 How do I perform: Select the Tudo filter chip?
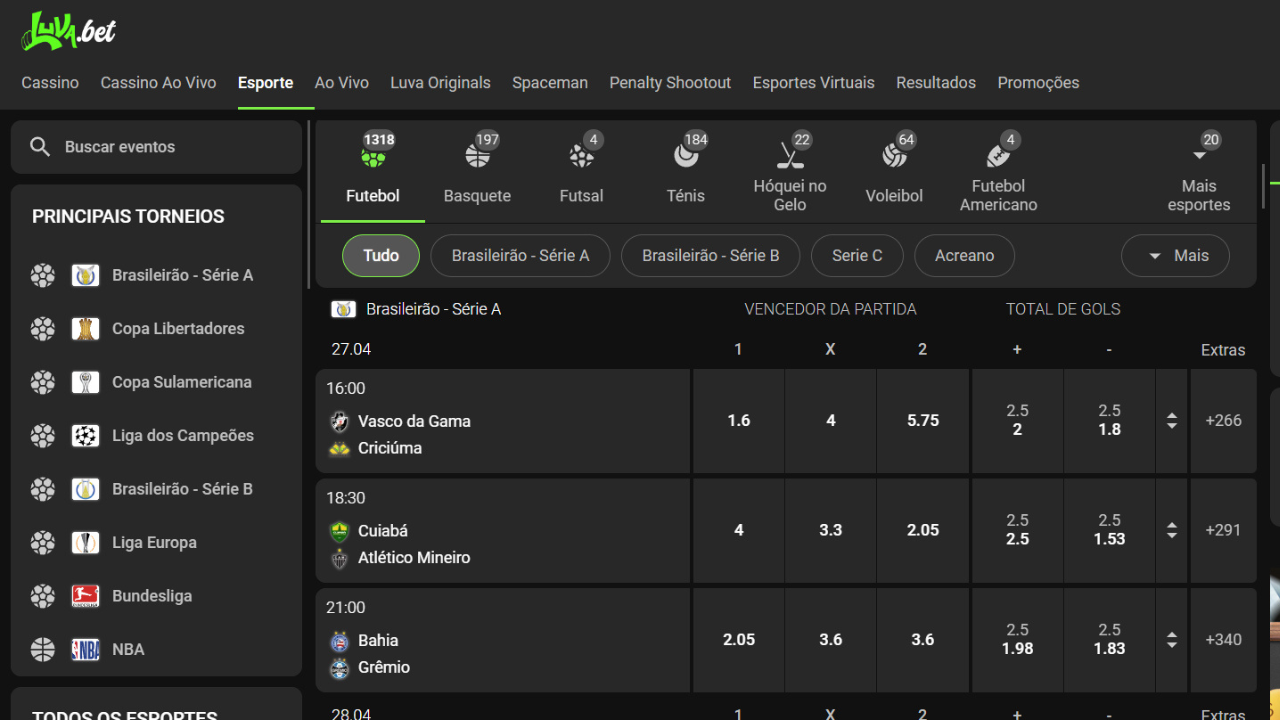(381, 256)
